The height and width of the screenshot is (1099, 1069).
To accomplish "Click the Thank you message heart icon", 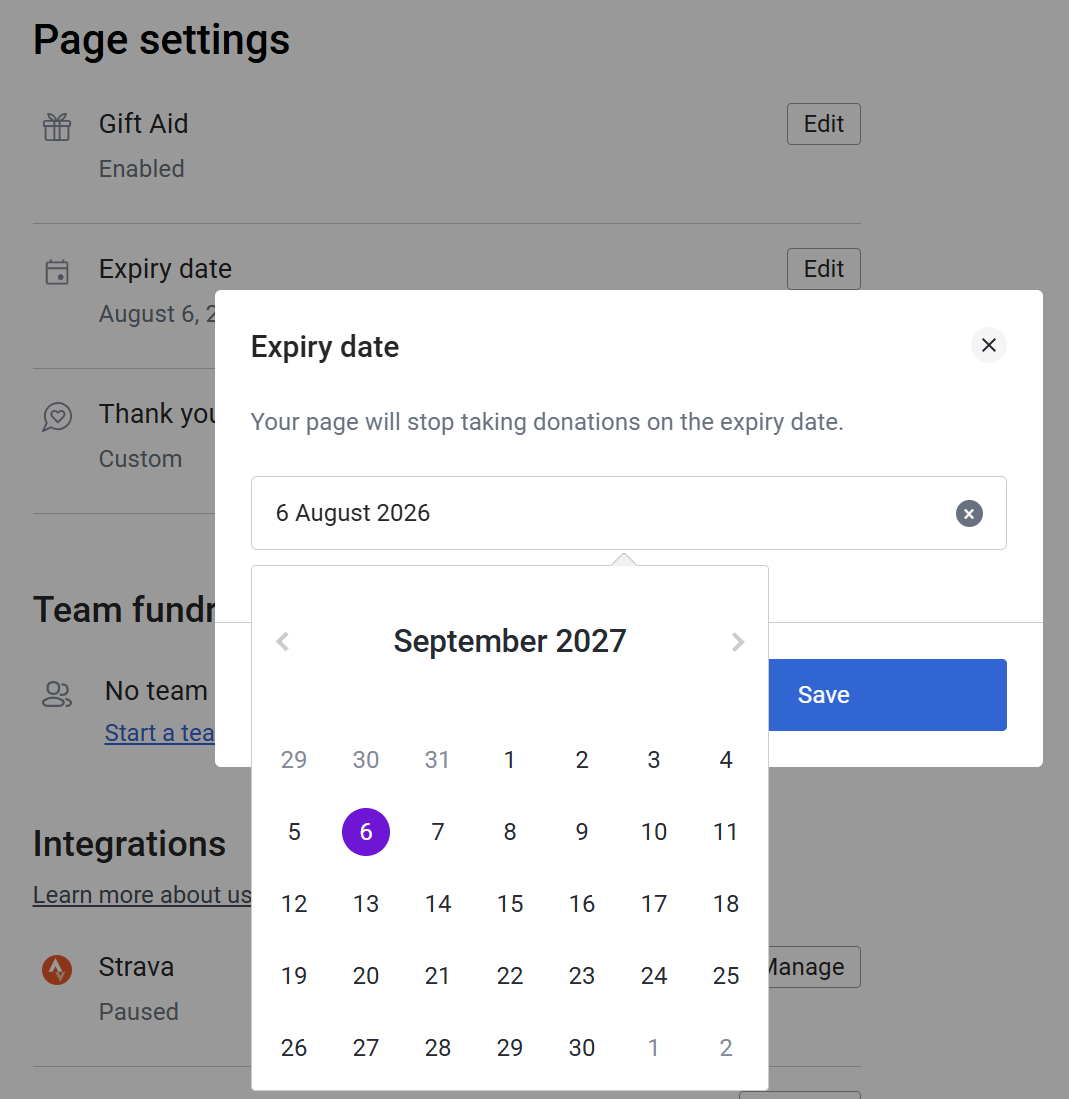I will click(57, 417).
